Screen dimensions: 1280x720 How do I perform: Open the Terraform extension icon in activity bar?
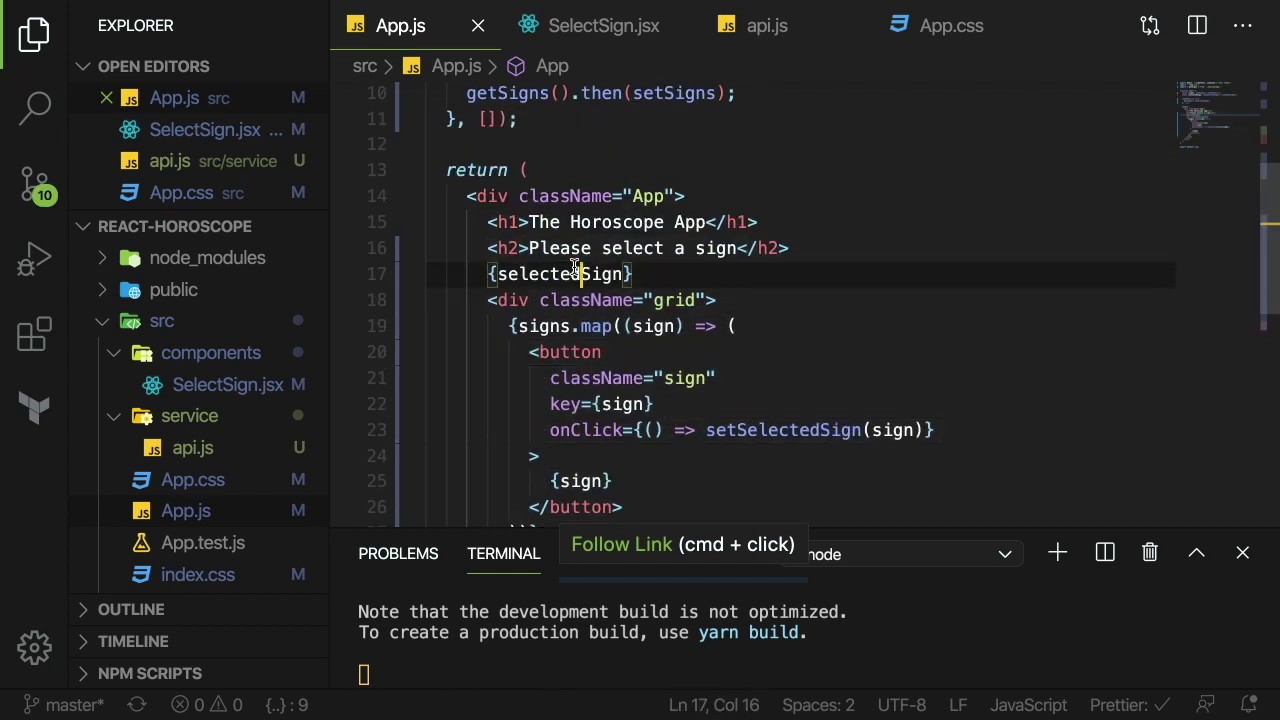click(x=35, y=408)
